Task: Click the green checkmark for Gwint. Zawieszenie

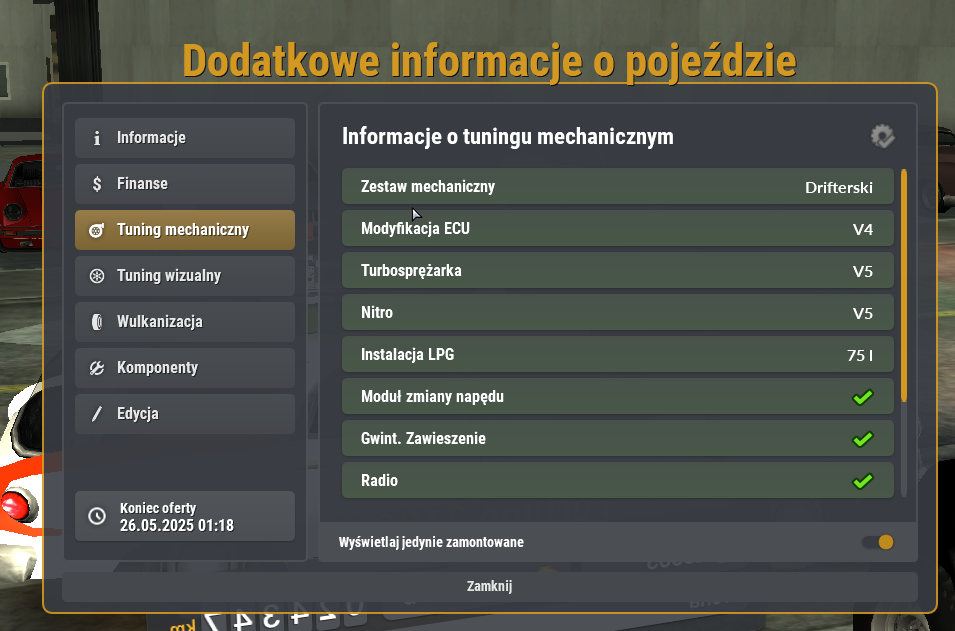Action: click(x=863, y=439)
